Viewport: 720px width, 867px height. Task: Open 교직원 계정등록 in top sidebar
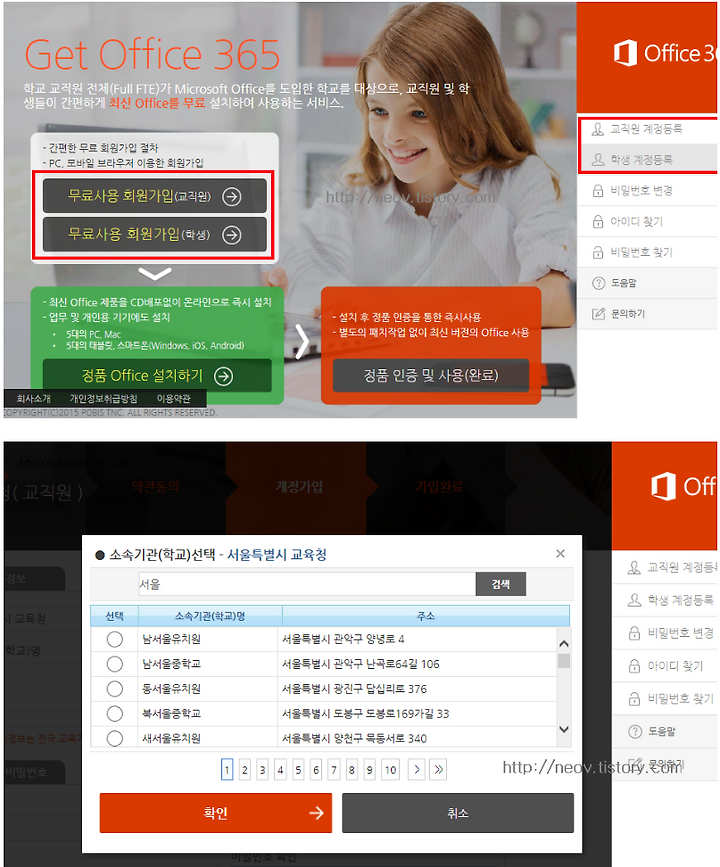(648, 129)
